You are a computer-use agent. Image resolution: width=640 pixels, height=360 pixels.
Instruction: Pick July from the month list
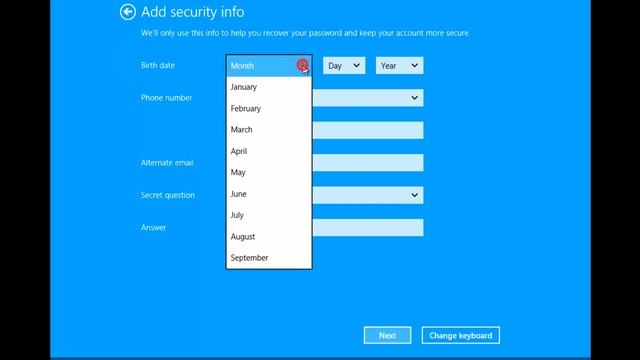tap(269, 215)
